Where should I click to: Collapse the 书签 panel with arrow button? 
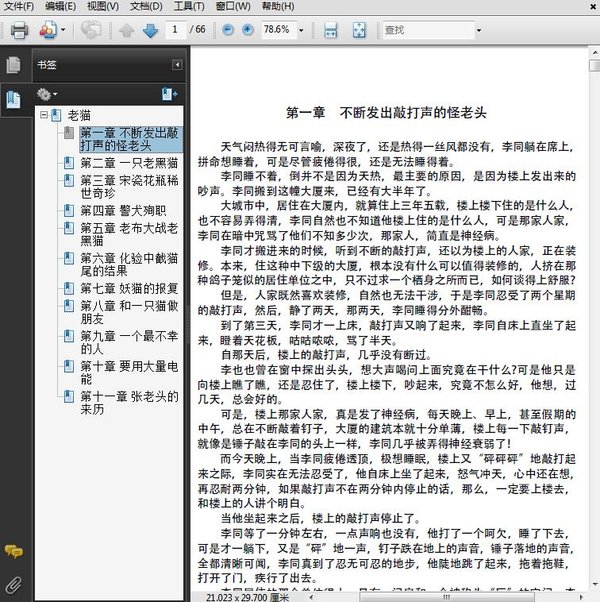[177, 65]
